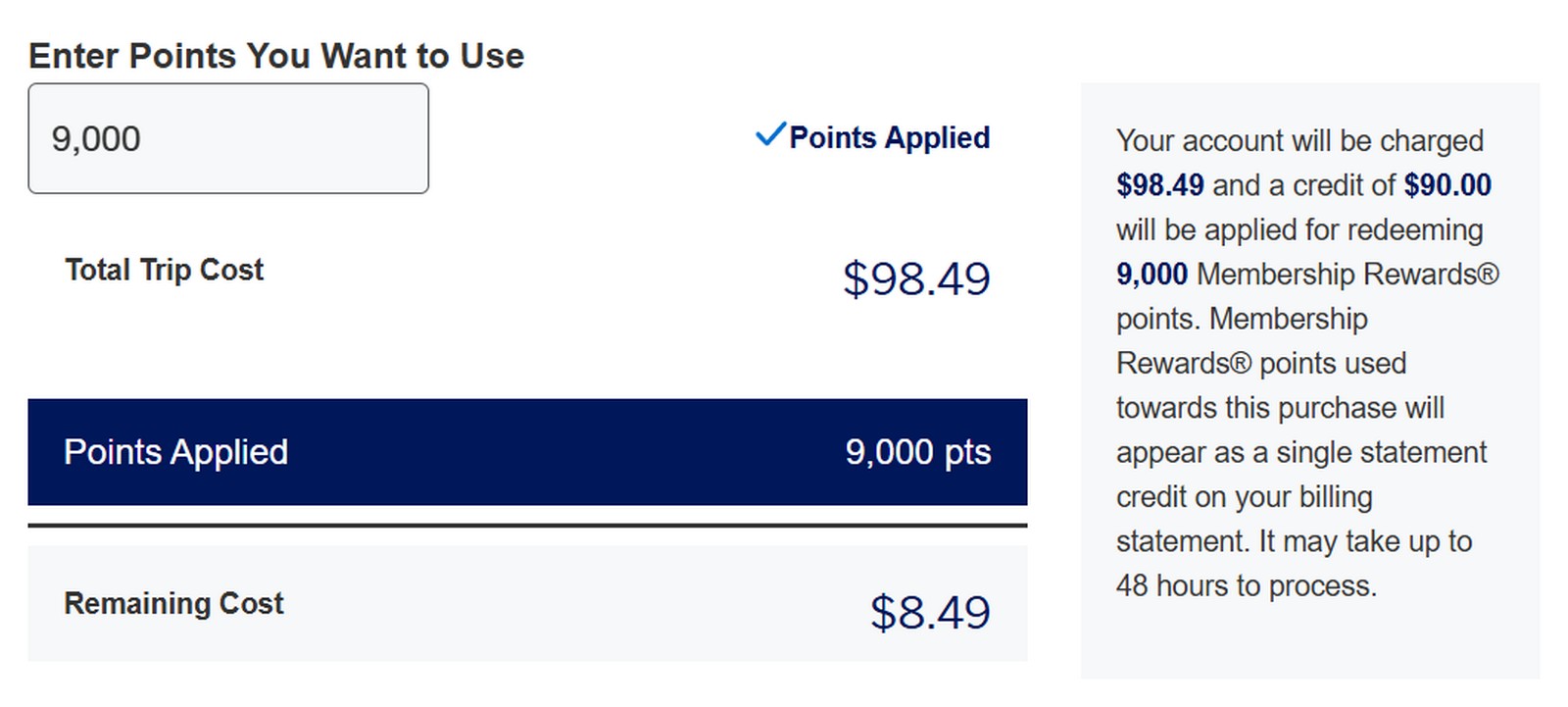Click the bold $90.00 credit amount

pos(1448,184)
